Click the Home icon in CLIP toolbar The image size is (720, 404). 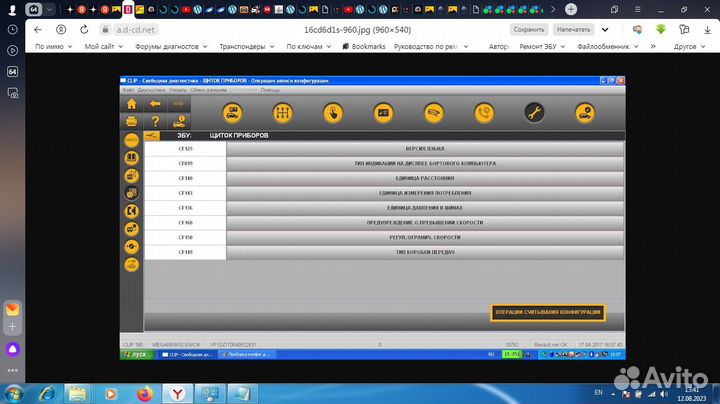[131, 103]
